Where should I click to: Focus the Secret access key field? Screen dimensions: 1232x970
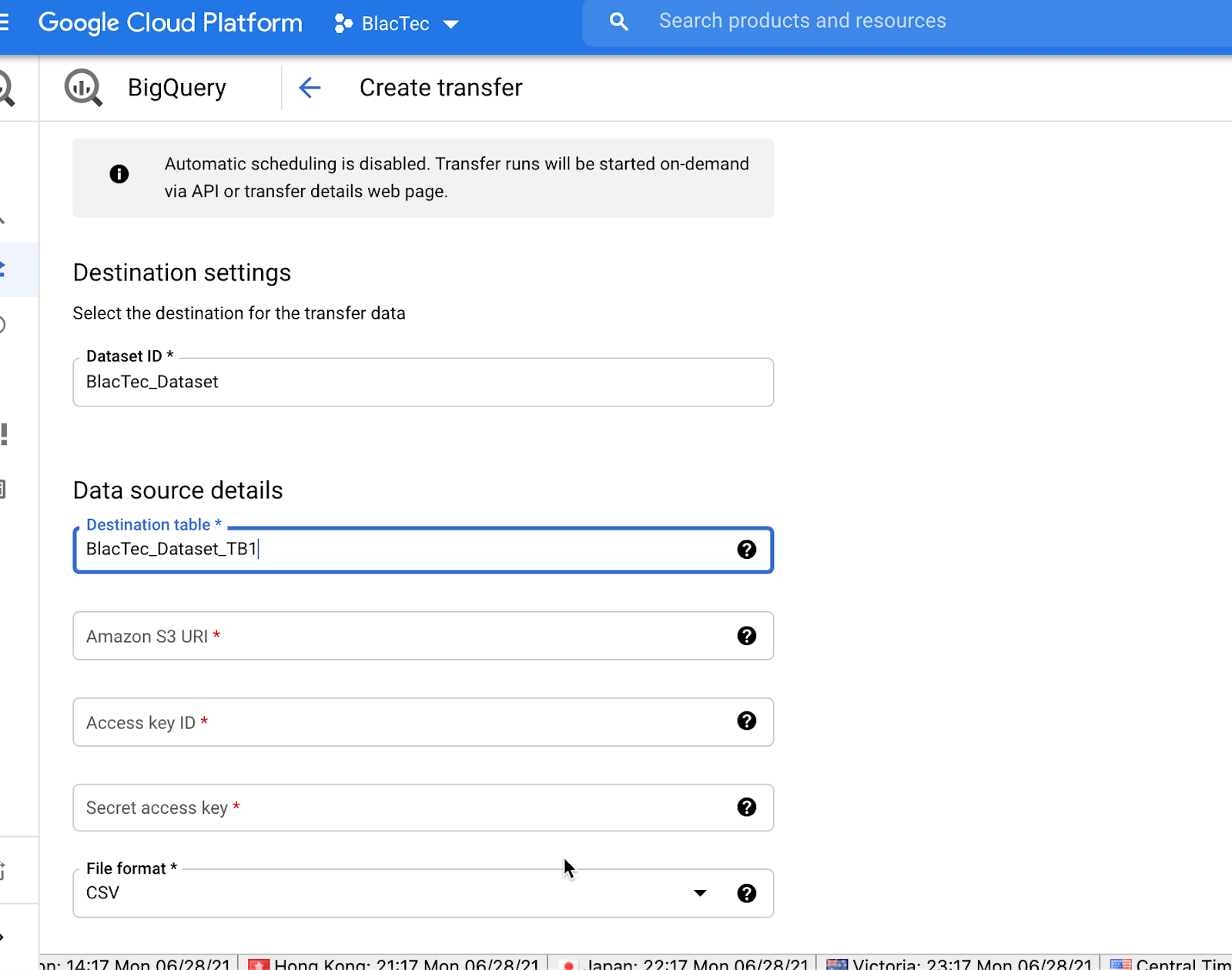coord(423,808)
